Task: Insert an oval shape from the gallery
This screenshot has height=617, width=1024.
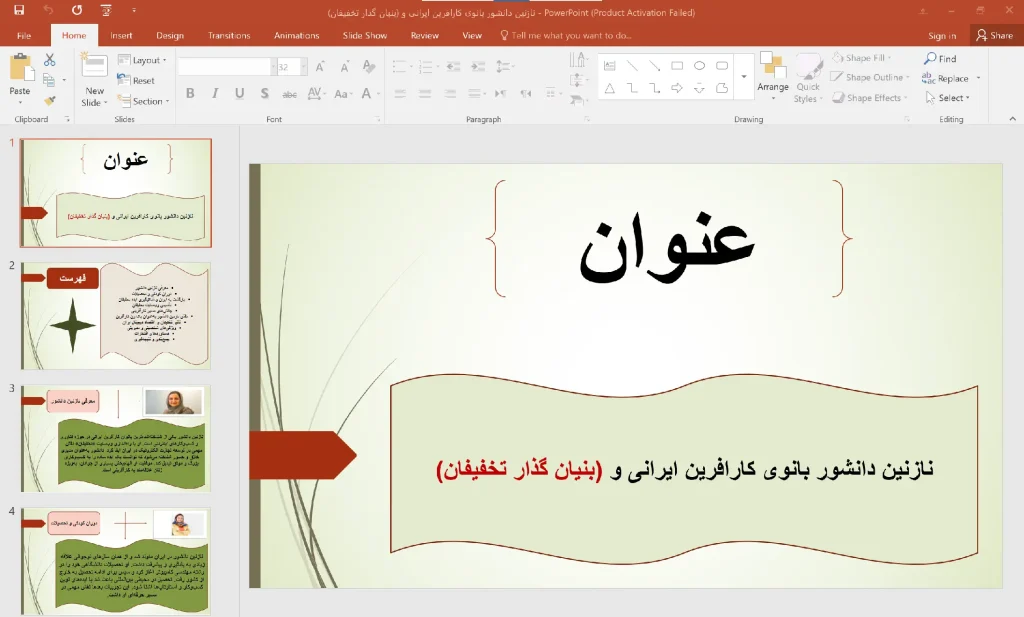Action: (x=700, y=66)
